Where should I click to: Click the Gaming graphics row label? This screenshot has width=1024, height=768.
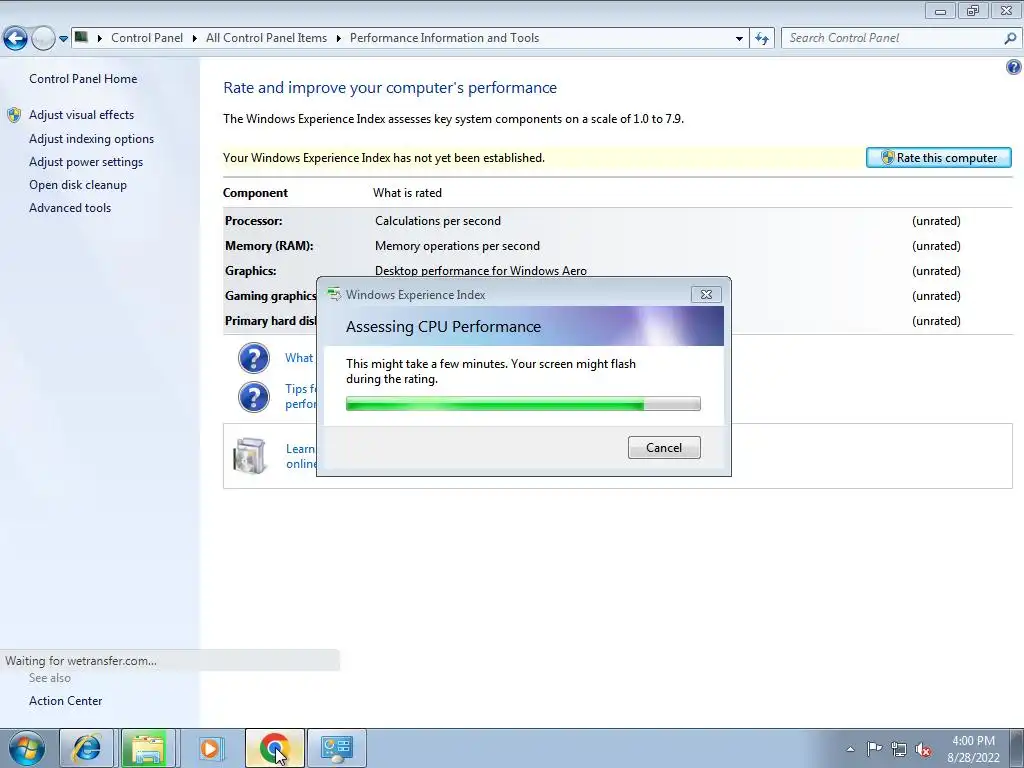pyautogui.click(x=270, y=296)
